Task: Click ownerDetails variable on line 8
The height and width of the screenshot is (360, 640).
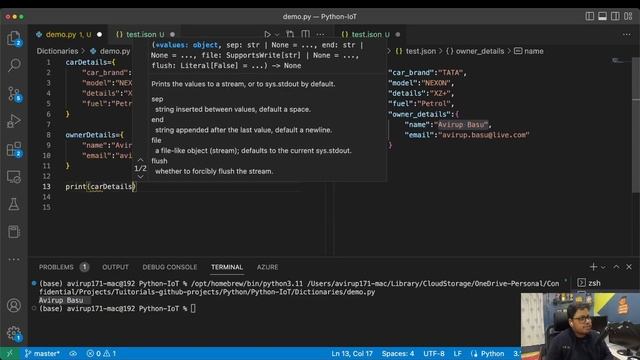Action: pos(90,135)
